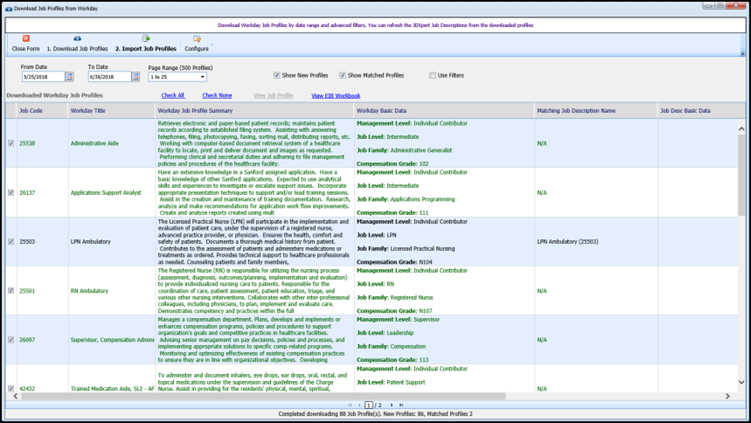Click the page number box in pager

pos(369,405)
